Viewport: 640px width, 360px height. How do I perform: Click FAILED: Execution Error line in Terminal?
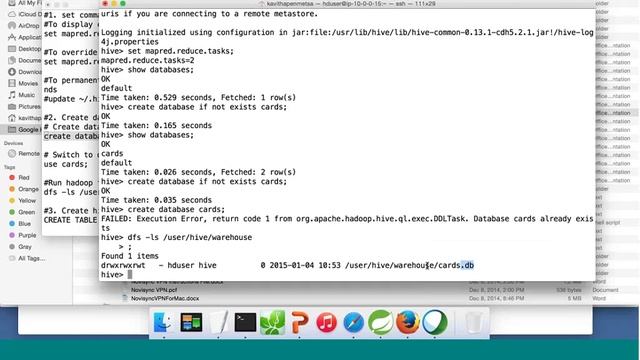point(347,219)
